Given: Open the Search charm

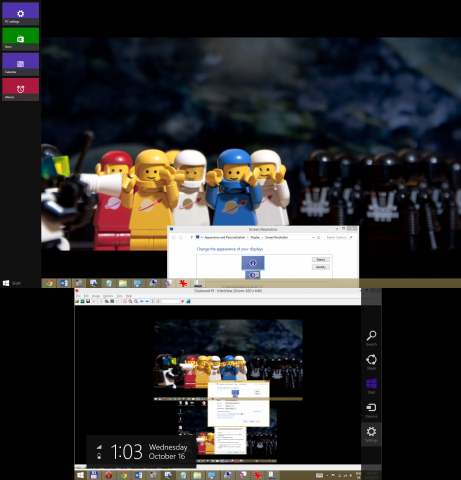Looking at the screenshot, I should point(371,338).
